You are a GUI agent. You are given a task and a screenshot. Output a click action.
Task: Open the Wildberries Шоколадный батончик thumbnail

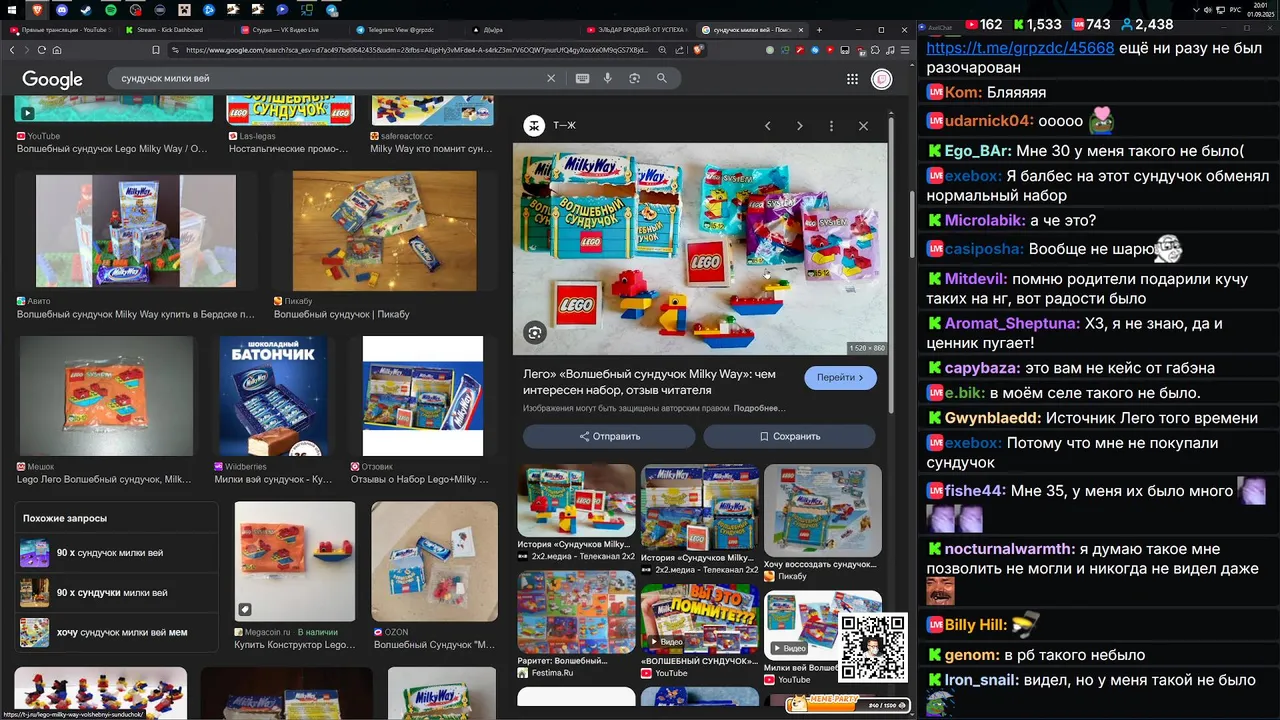273,396
